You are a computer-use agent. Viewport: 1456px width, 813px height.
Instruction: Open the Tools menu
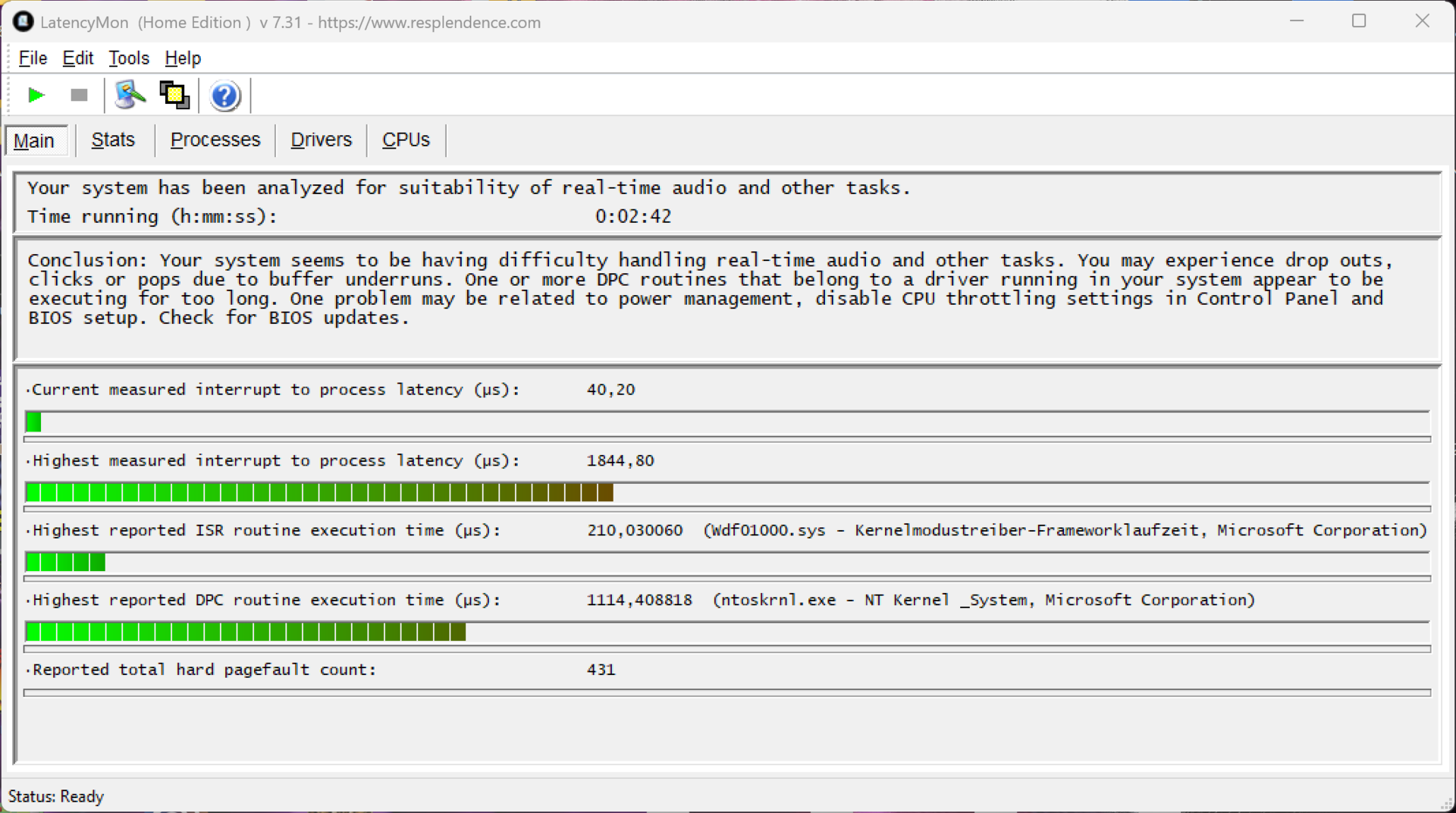click(128, 58)
